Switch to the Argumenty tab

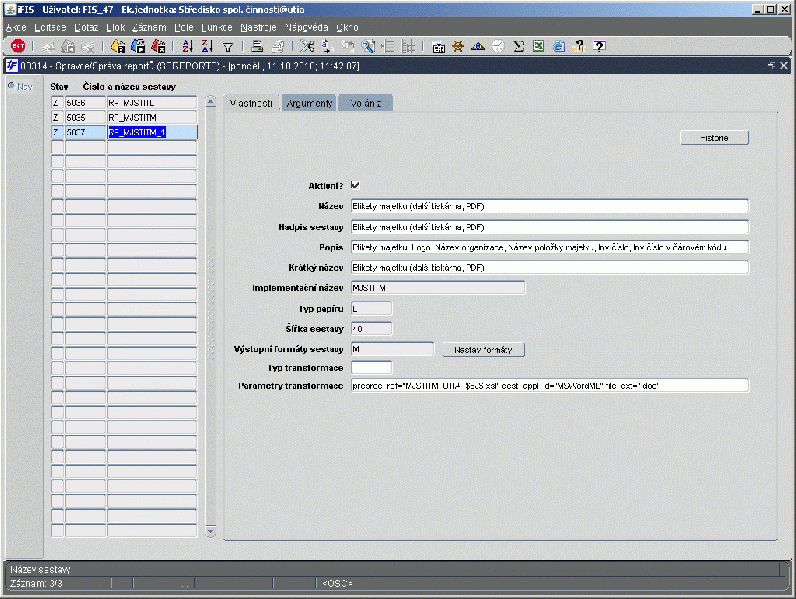click(x=309, y=103)
